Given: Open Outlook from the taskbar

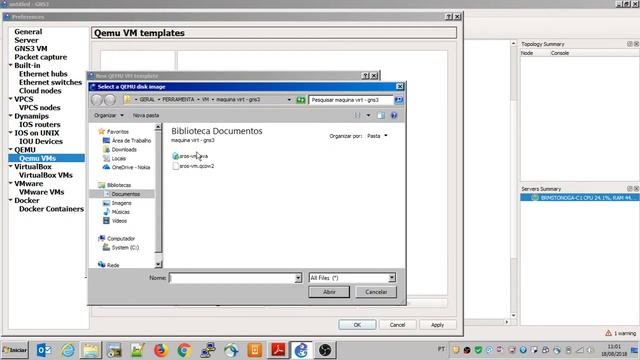Looking at the screenshot, I should click(44, 350).
